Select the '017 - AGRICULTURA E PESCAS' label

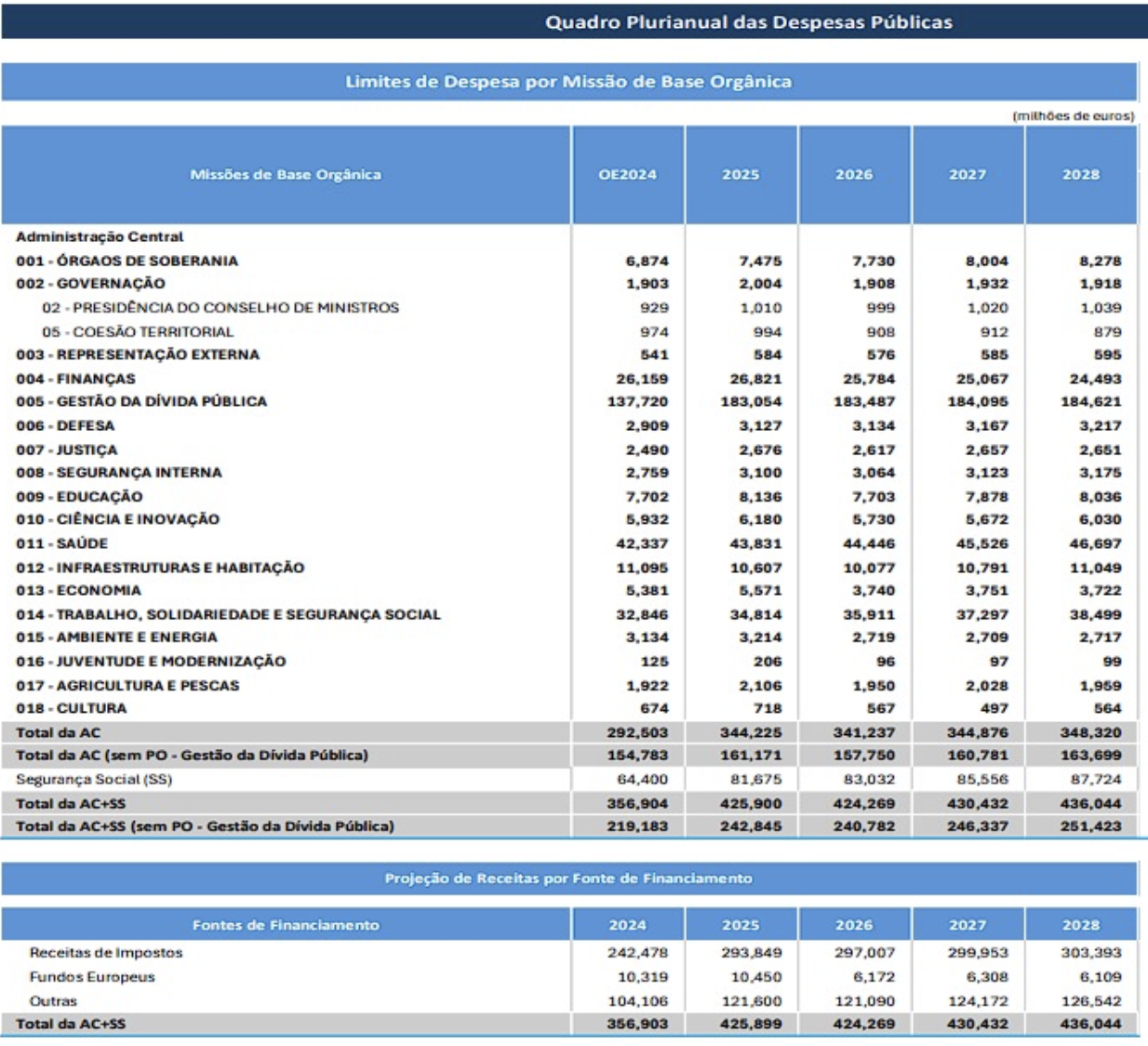tap(127, 685)
